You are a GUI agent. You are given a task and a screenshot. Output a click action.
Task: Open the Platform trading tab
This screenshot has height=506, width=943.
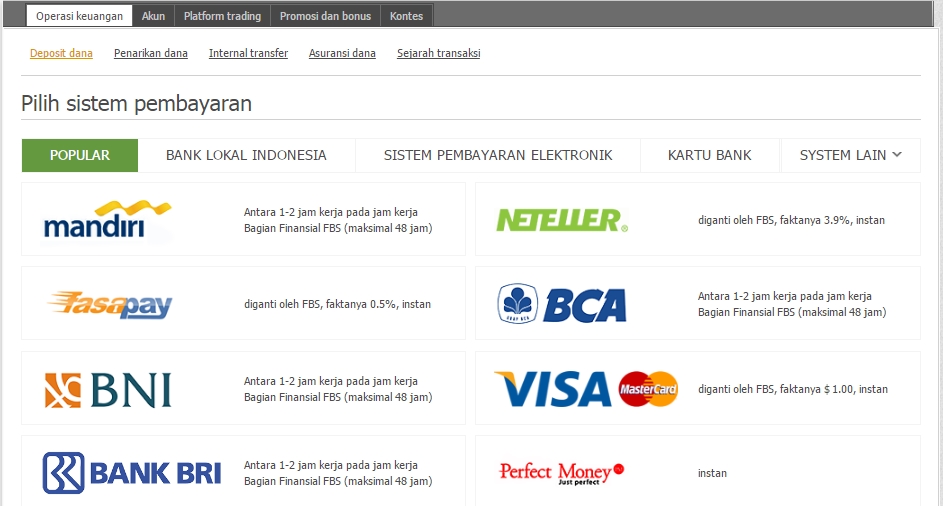click(x=223, y=16)
